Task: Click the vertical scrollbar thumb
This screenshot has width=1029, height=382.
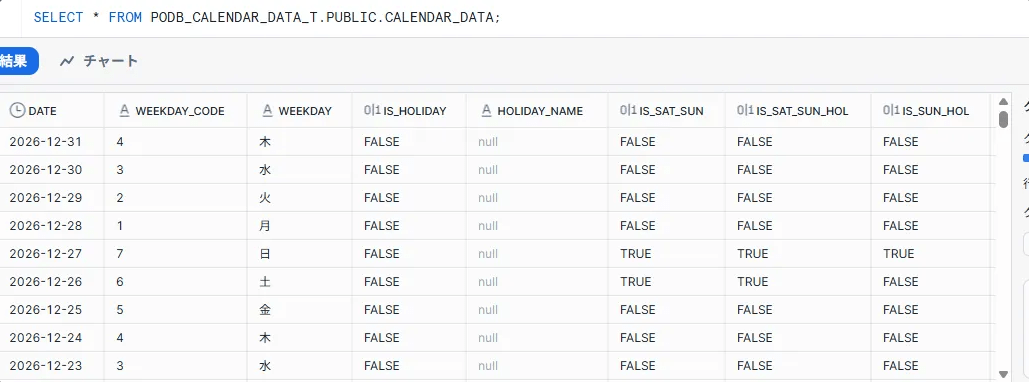Action: point(1003,119)
